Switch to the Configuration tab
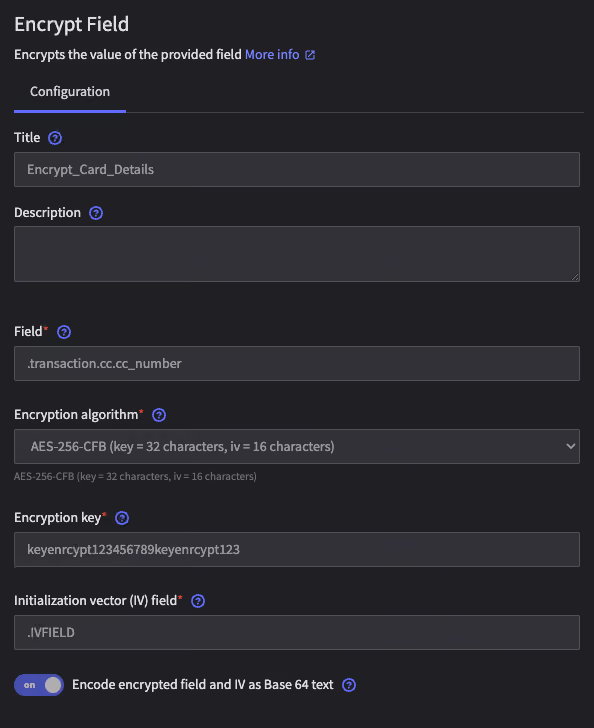This screenshot has width=594, height=728. pyautogui.click(x=70, y=92)
